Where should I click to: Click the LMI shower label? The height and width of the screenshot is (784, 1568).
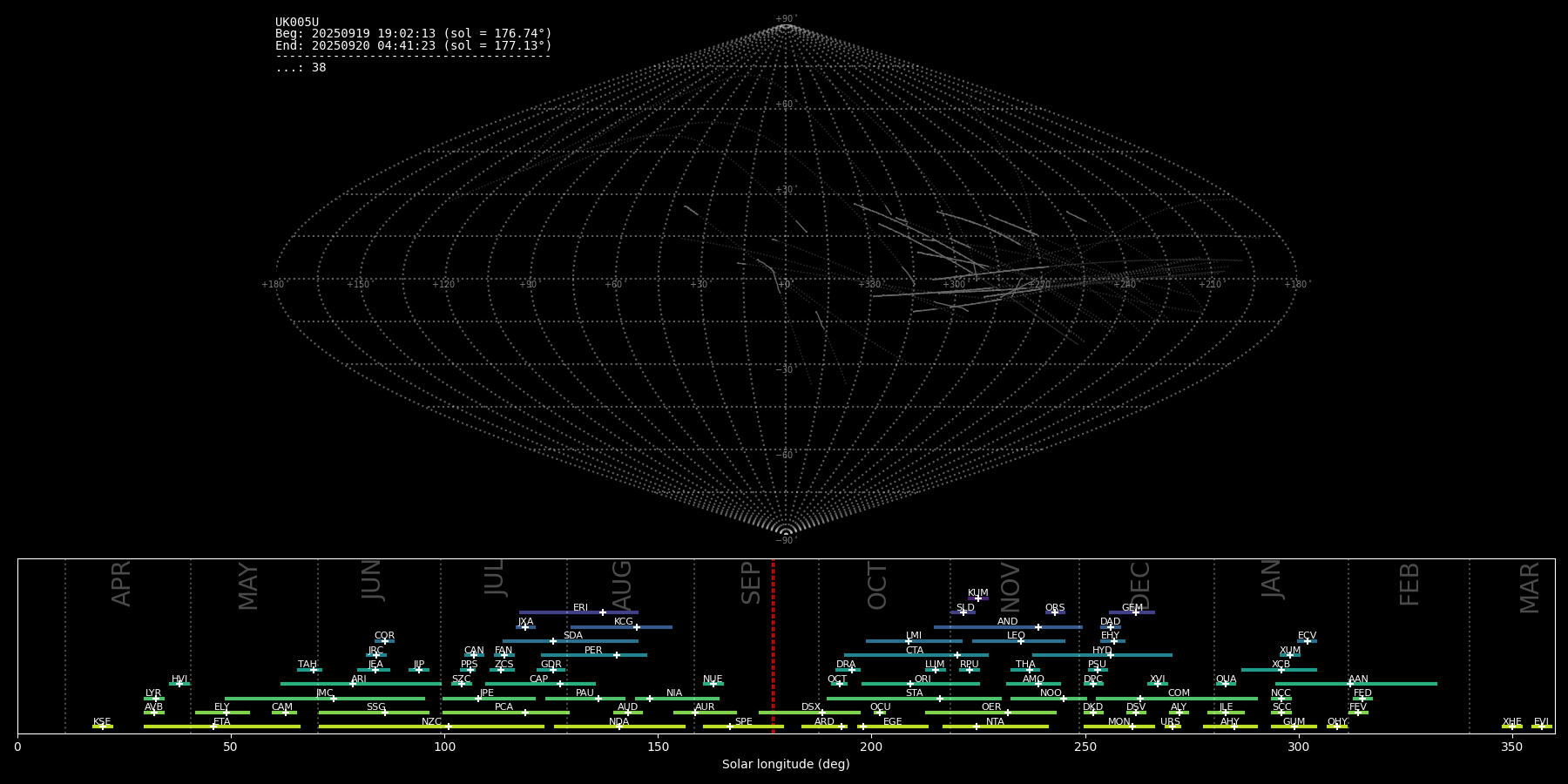[914, 636]
